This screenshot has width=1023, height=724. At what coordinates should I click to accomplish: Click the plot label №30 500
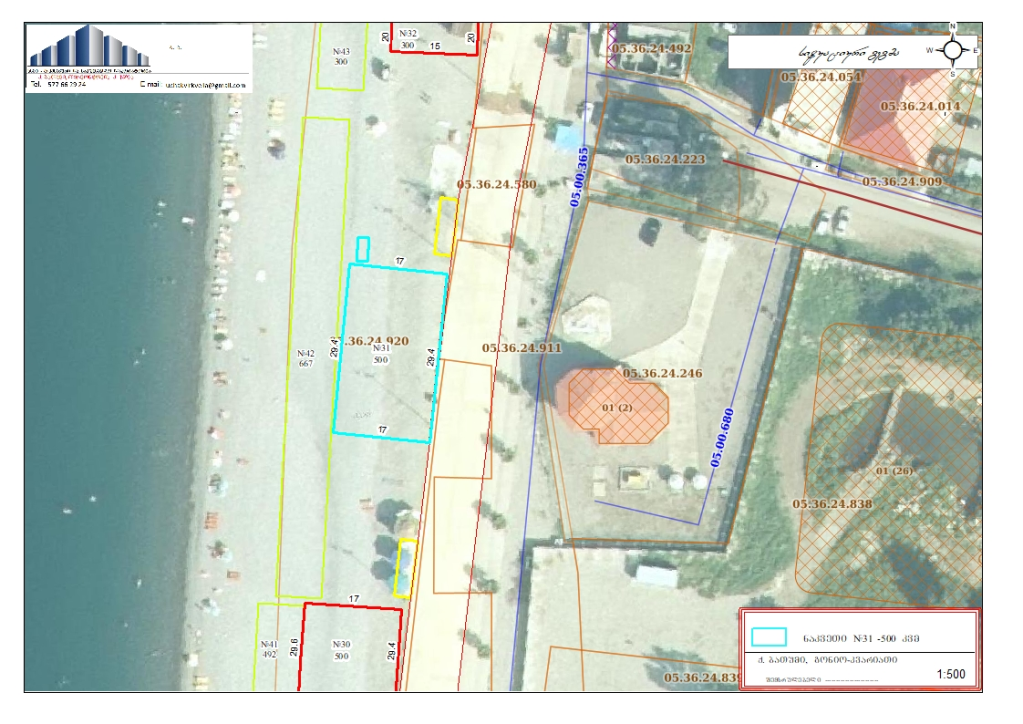[x=341, y=650]
